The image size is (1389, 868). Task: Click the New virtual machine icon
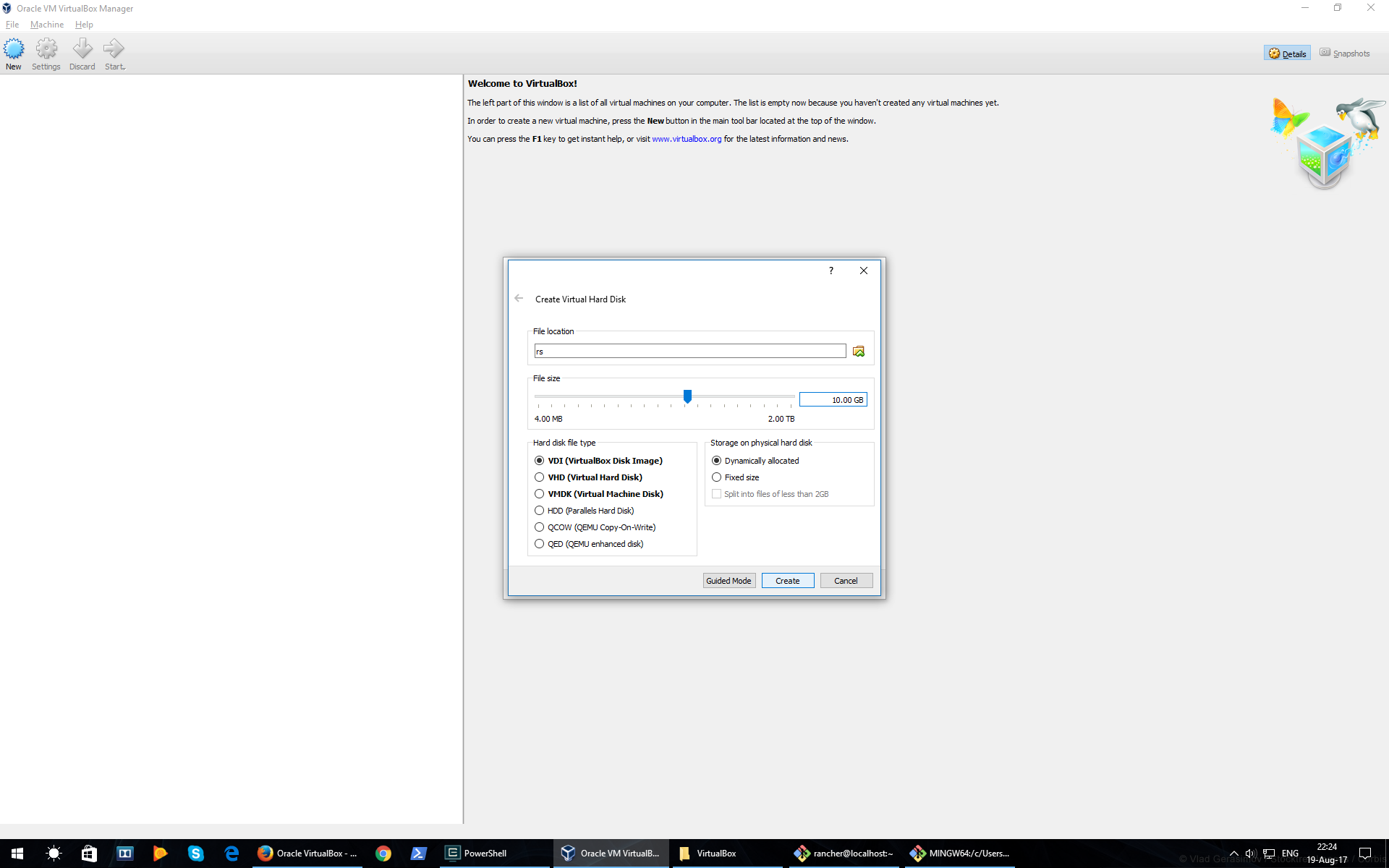14,49
